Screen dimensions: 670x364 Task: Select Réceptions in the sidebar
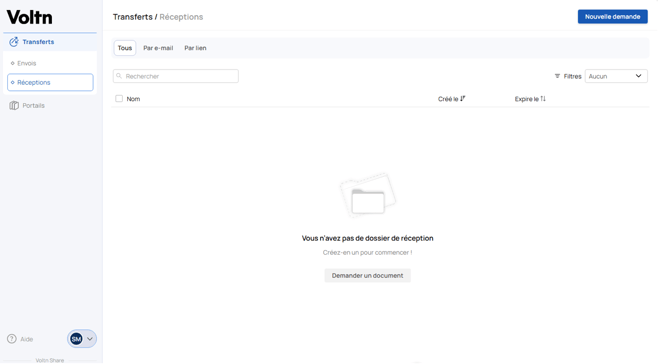tap(50, 82)
